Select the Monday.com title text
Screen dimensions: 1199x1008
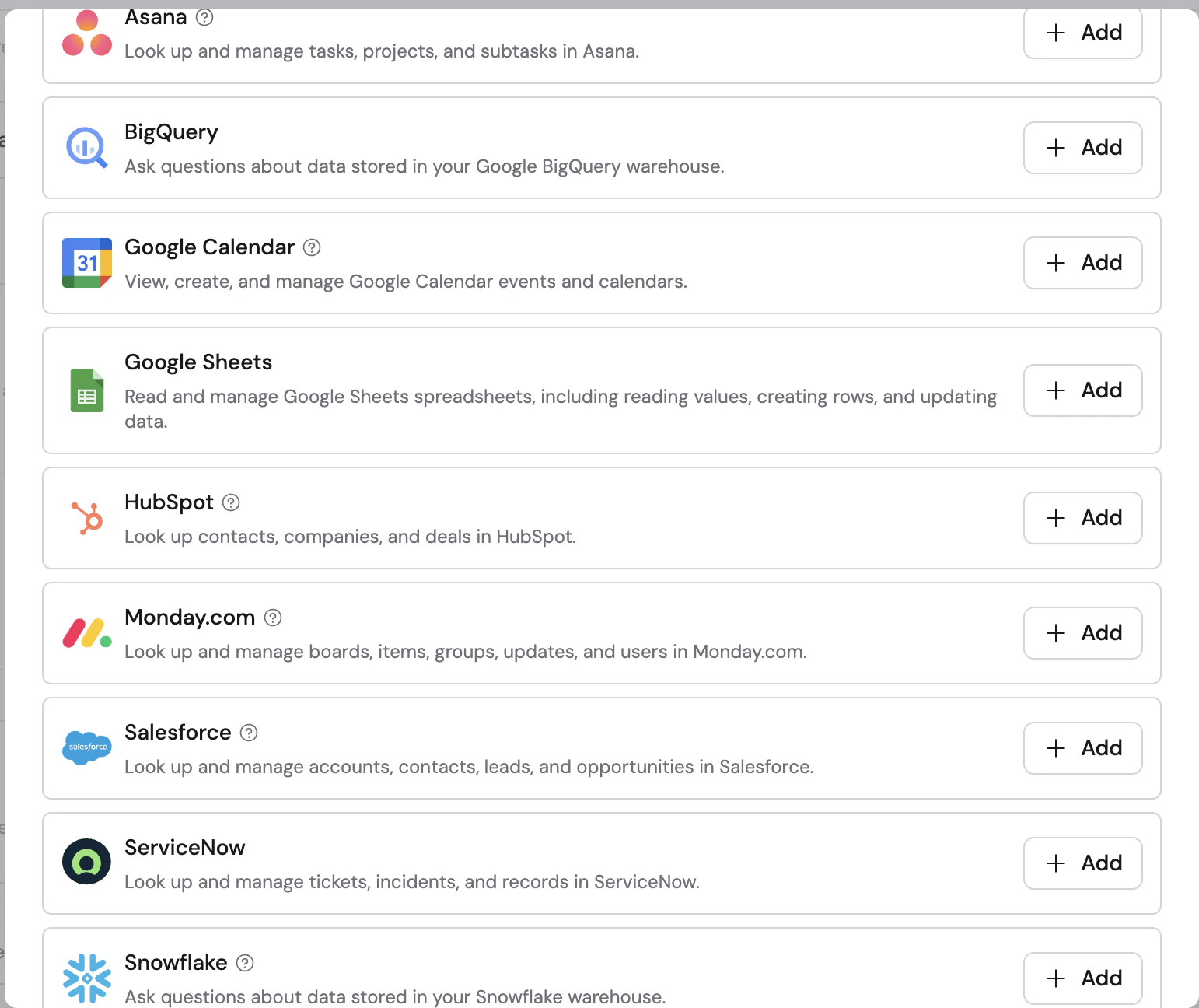tap(190, 618)
